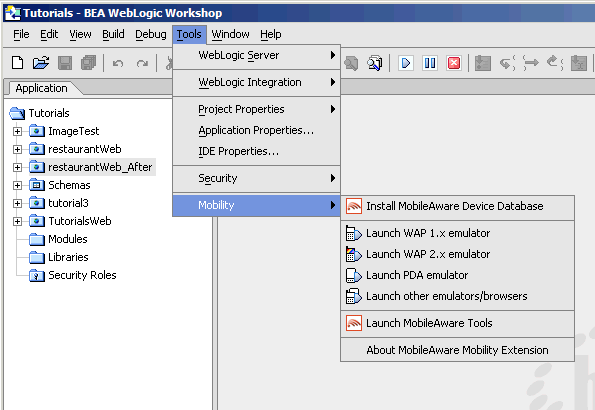Click the Save All toolbar icon

pyautogui.click(x=88, y=63)
